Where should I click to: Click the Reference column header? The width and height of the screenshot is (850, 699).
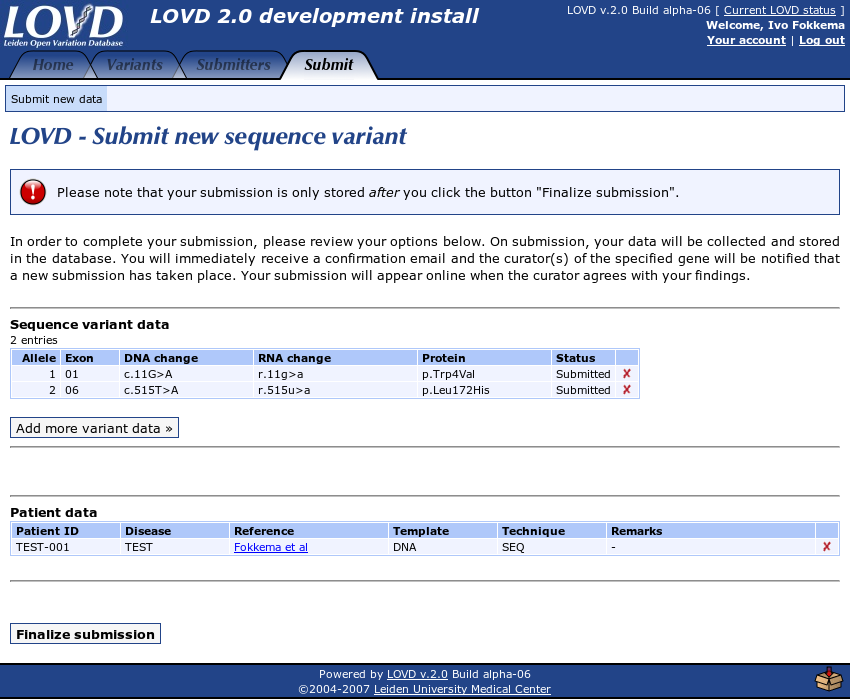pyautogui.click(x=308, y=531)
